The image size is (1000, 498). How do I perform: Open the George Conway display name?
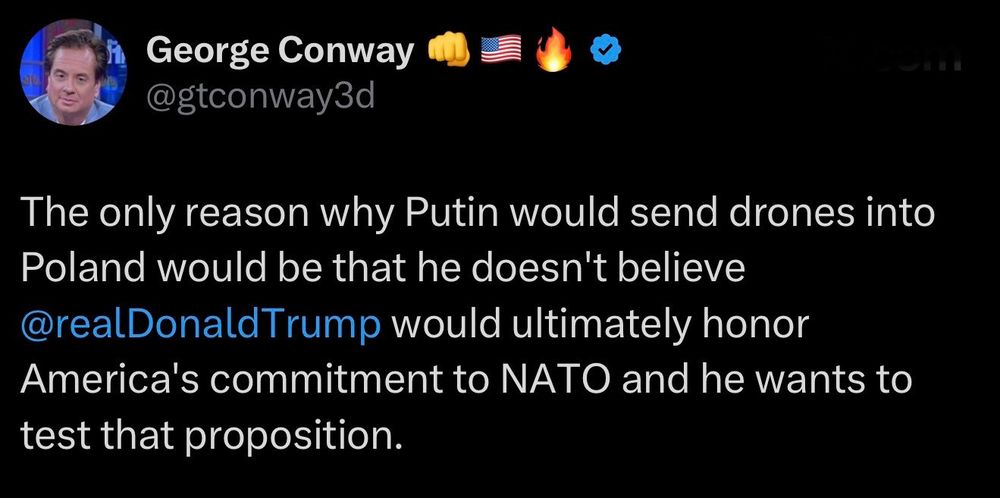click(x=281, y=53)
